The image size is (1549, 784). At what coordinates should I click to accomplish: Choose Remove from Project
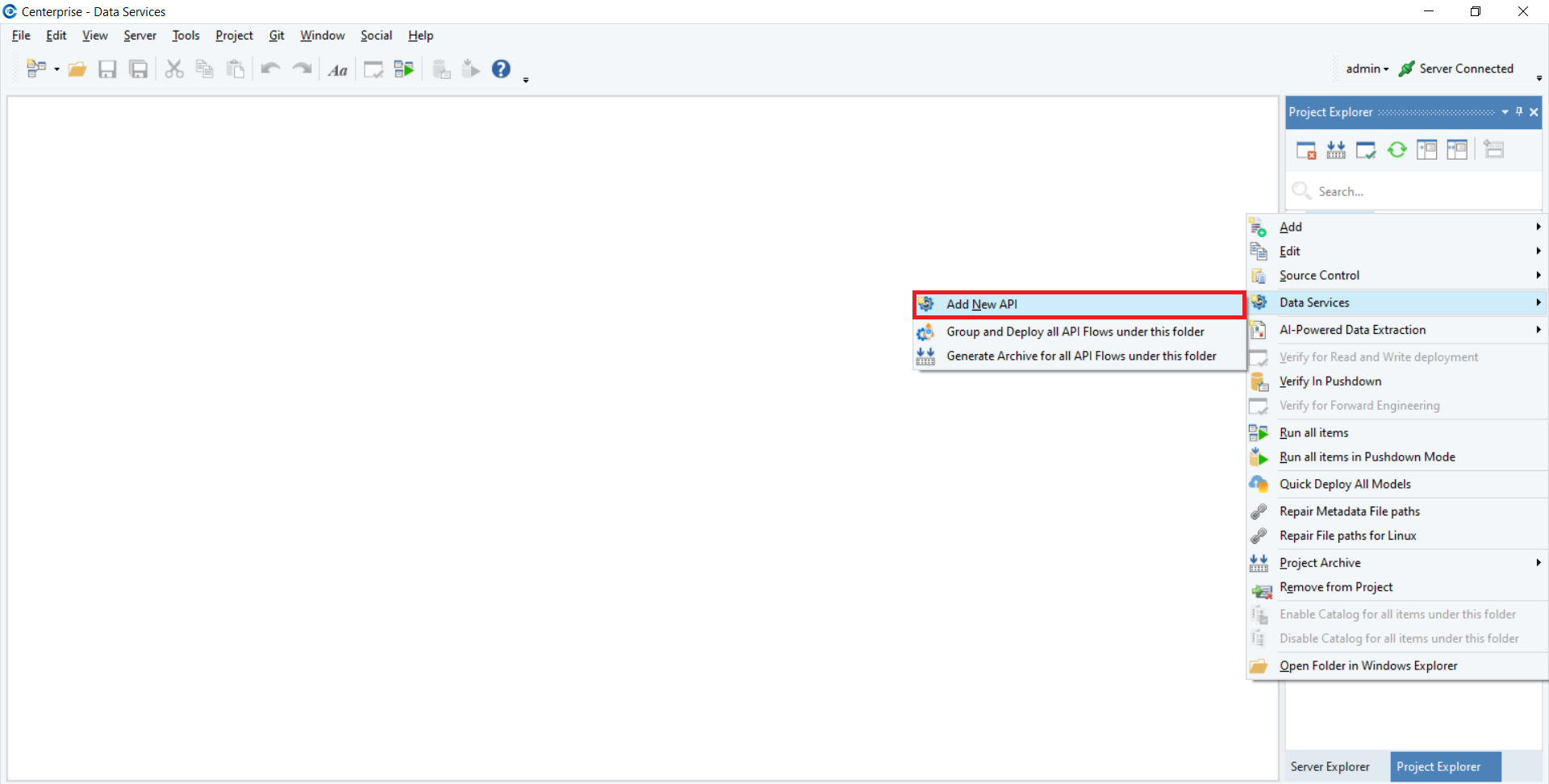[1397, 587]
